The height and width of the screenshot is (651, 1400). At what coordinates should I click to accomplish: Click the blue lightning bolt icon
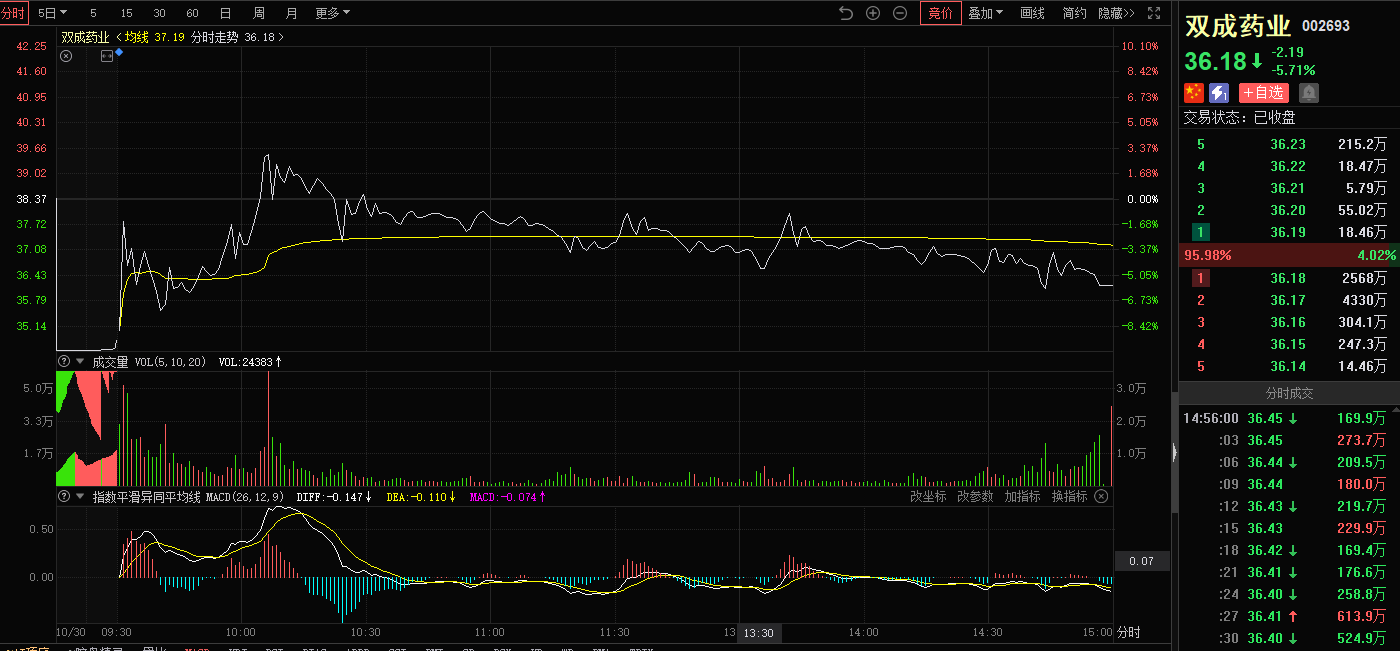[x=1219, y=93]
